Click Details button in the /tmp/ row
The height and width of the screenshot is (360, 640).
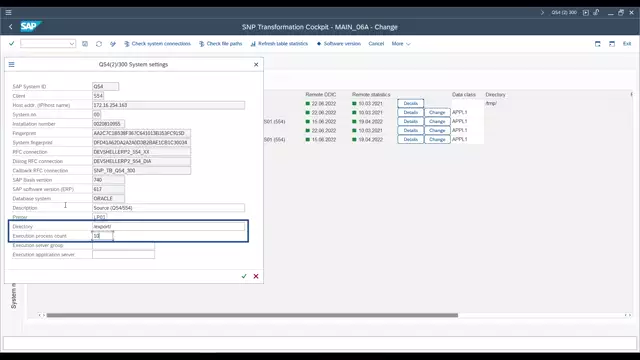(x=411, y=104)
